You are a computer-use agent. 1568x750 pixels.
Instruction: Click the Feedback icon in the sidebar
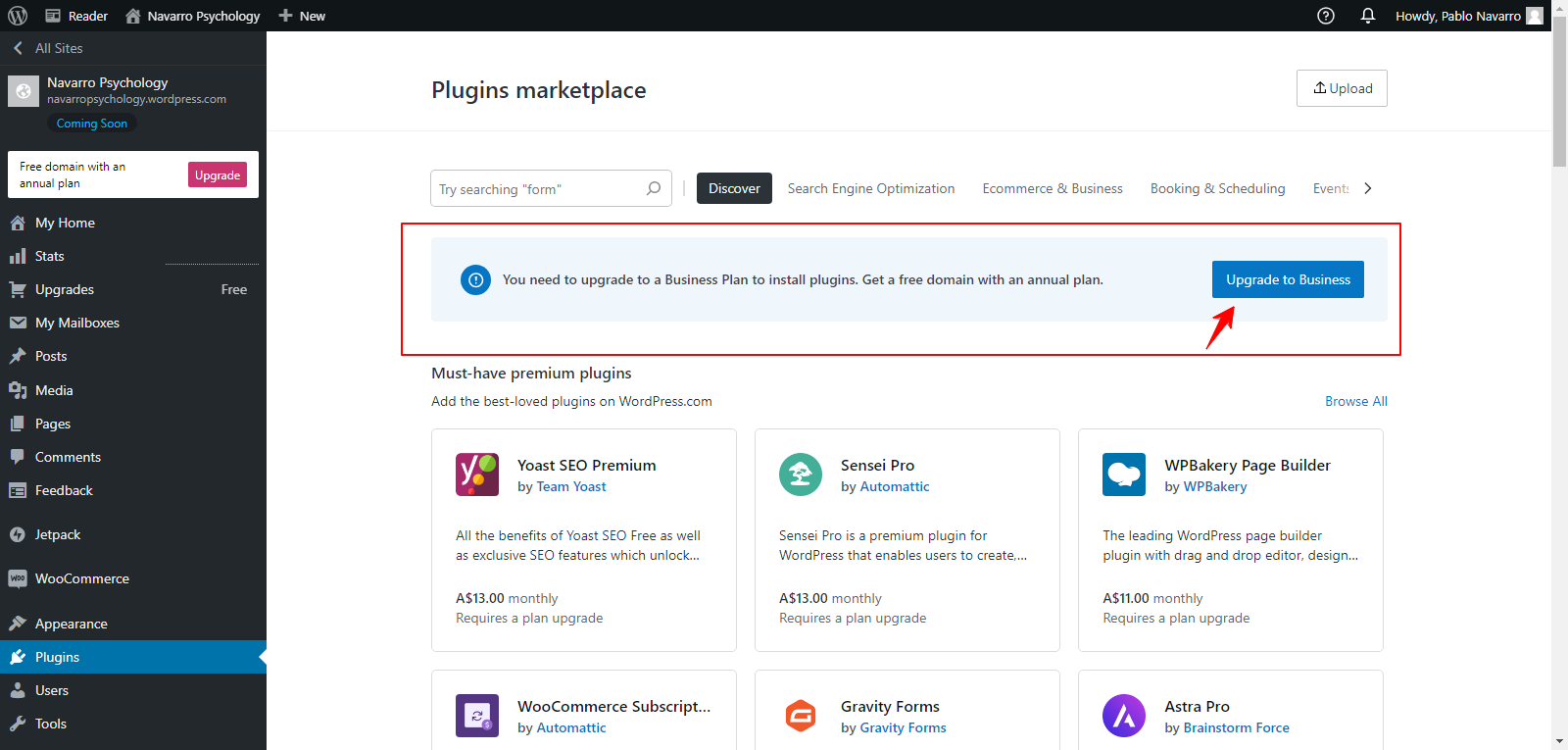[x=18, y=490]
